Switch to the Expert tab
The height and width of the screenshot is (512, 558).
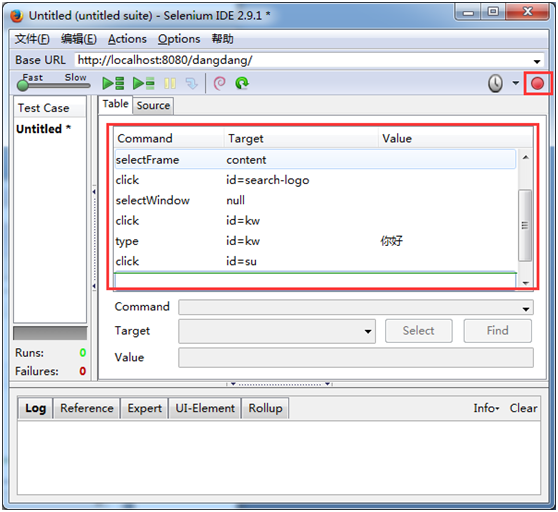click(144, 408)
